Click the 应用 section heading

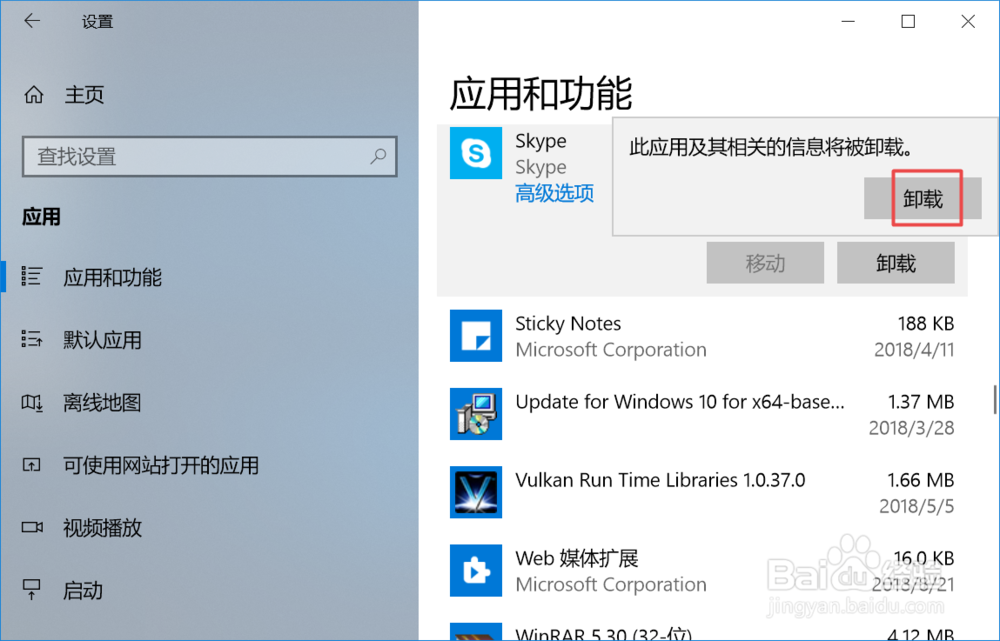coord(41,217)
